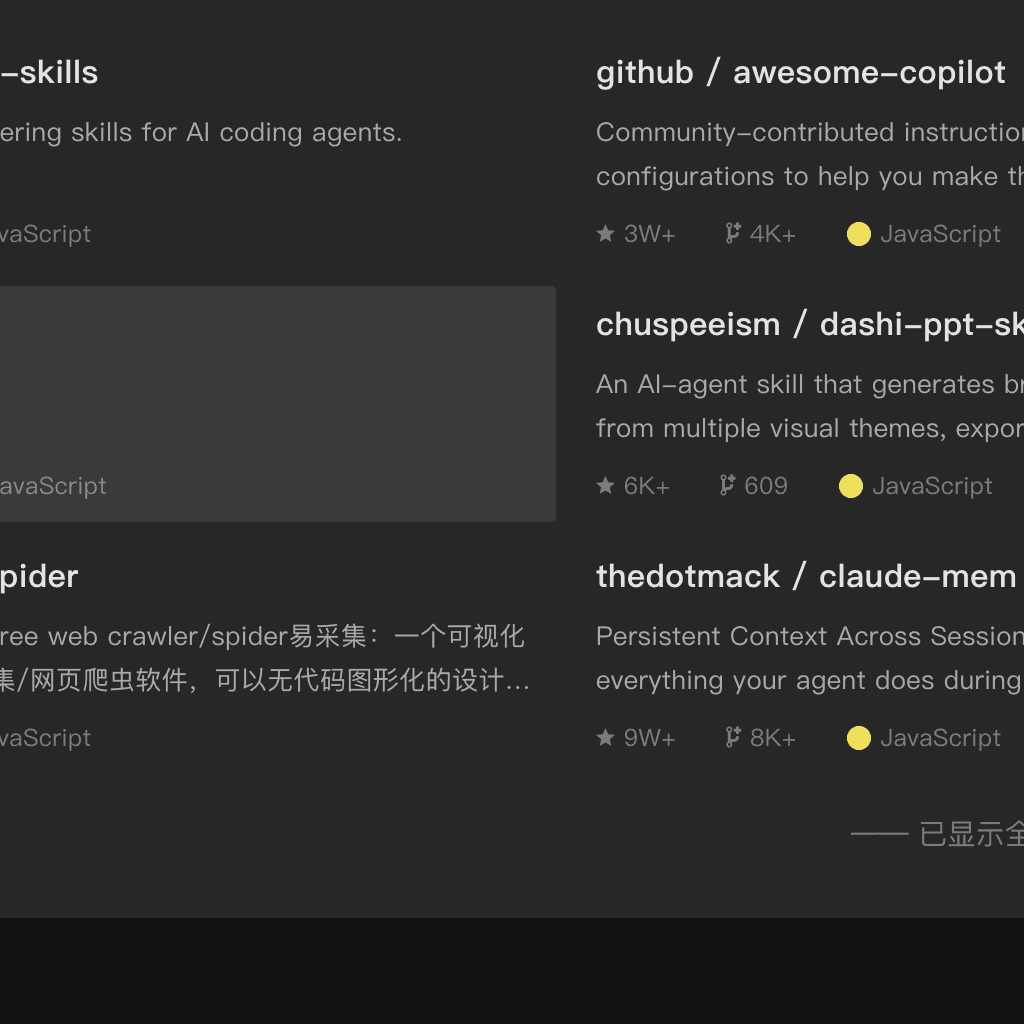
Task: Click the Community-contributed instructions description text
Action: pyautogui.click(x=810, y=154)
